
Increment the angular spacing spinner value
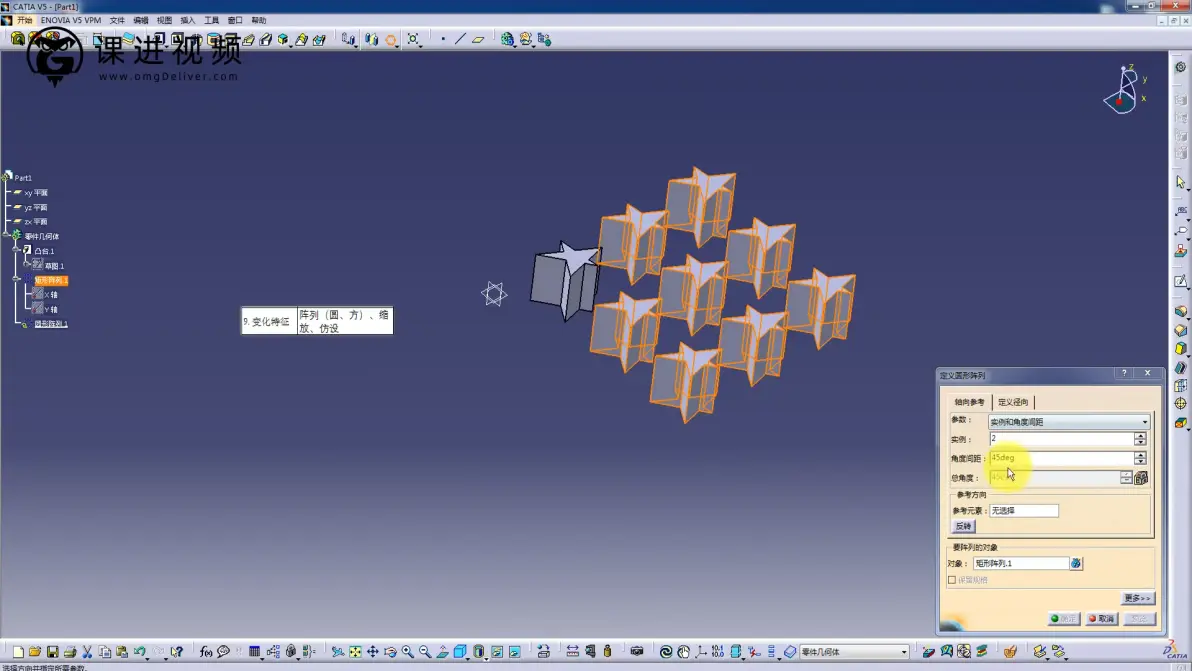[x=1140, y=454]
